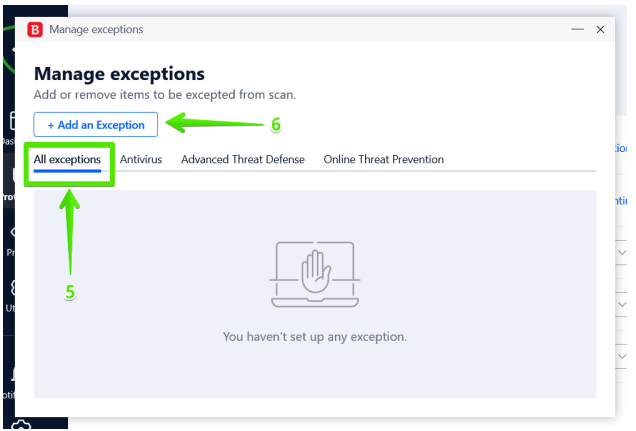Open the Online Threat Prevention tab
Screen dimensions: 636x431
pos(383,160)
